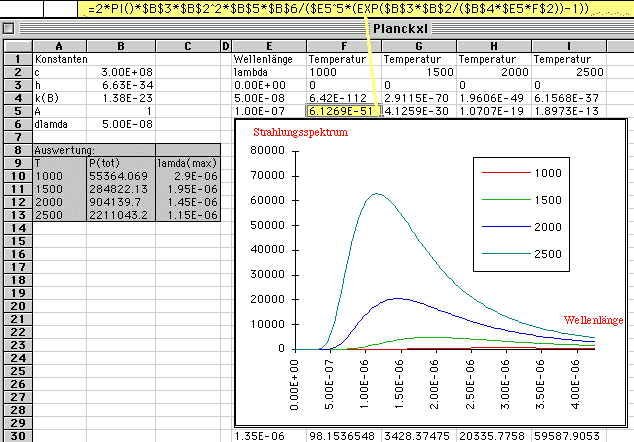Click cell with value 284822.13
Image resolution: width=634 pixels, height=442 pixels.
(121, 189)
